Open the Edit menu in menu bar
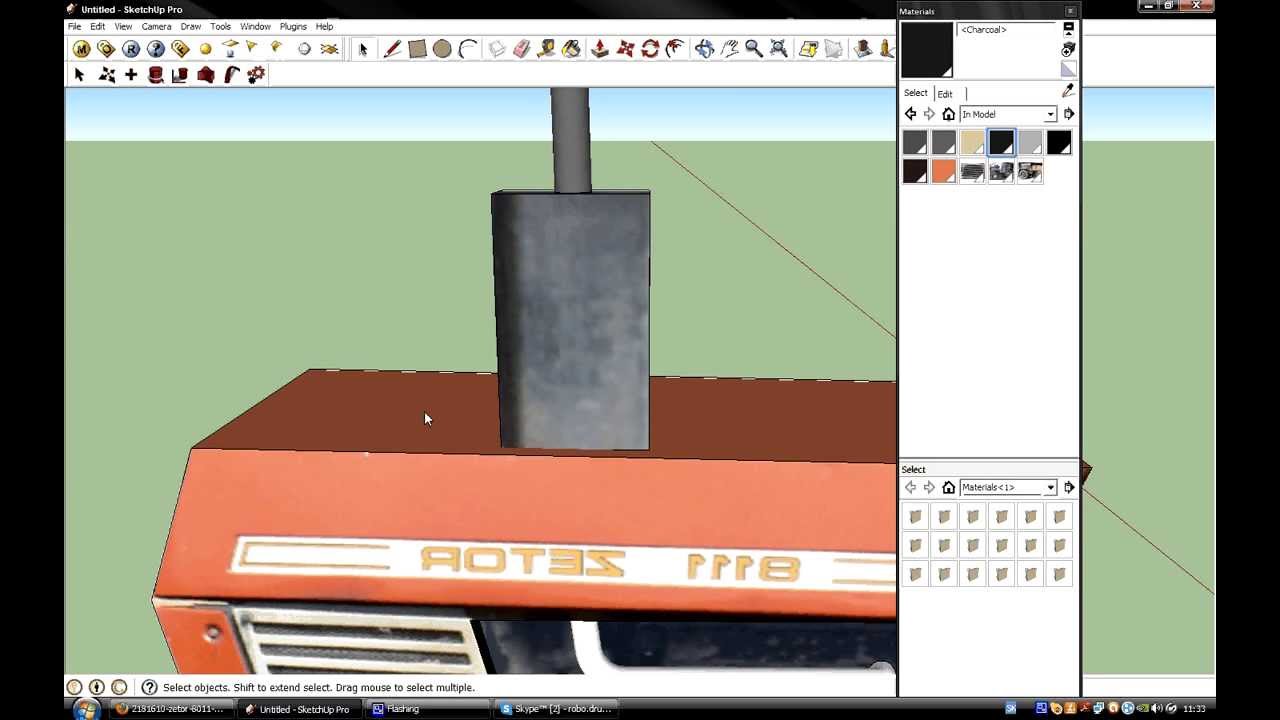This screenshot has width=1280, height=720. click(97, 27)
